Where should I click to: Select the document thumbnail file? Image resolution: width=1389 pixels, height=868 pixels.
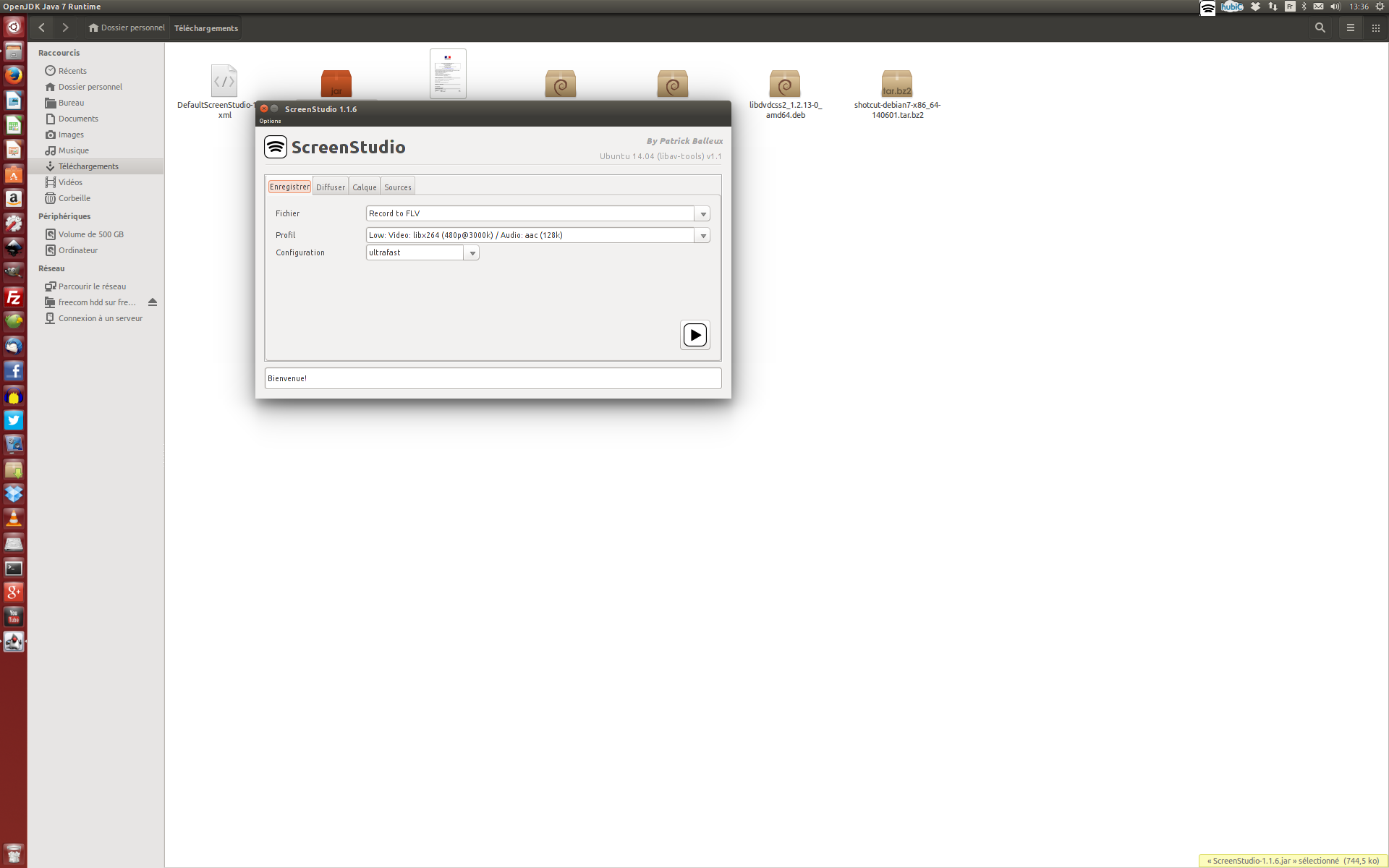pyautogui.click(x=448, y=74)
